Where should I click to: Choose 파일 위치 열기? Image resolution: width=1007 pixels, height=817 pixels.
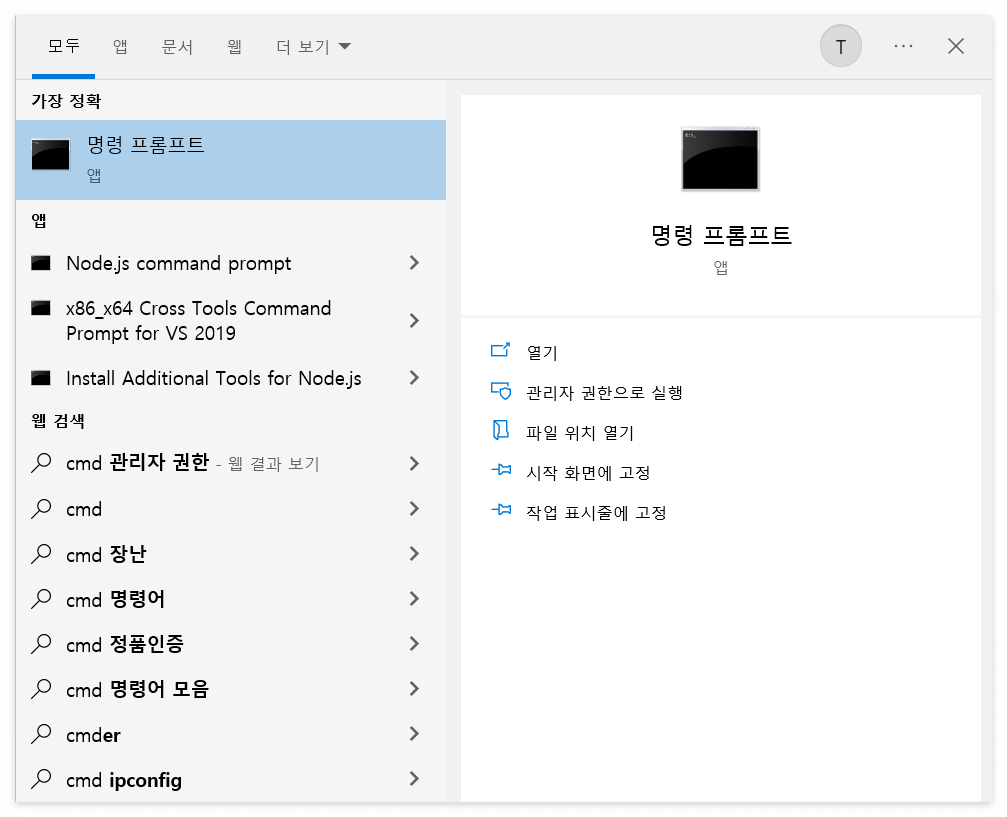click(x=579, y=432)
